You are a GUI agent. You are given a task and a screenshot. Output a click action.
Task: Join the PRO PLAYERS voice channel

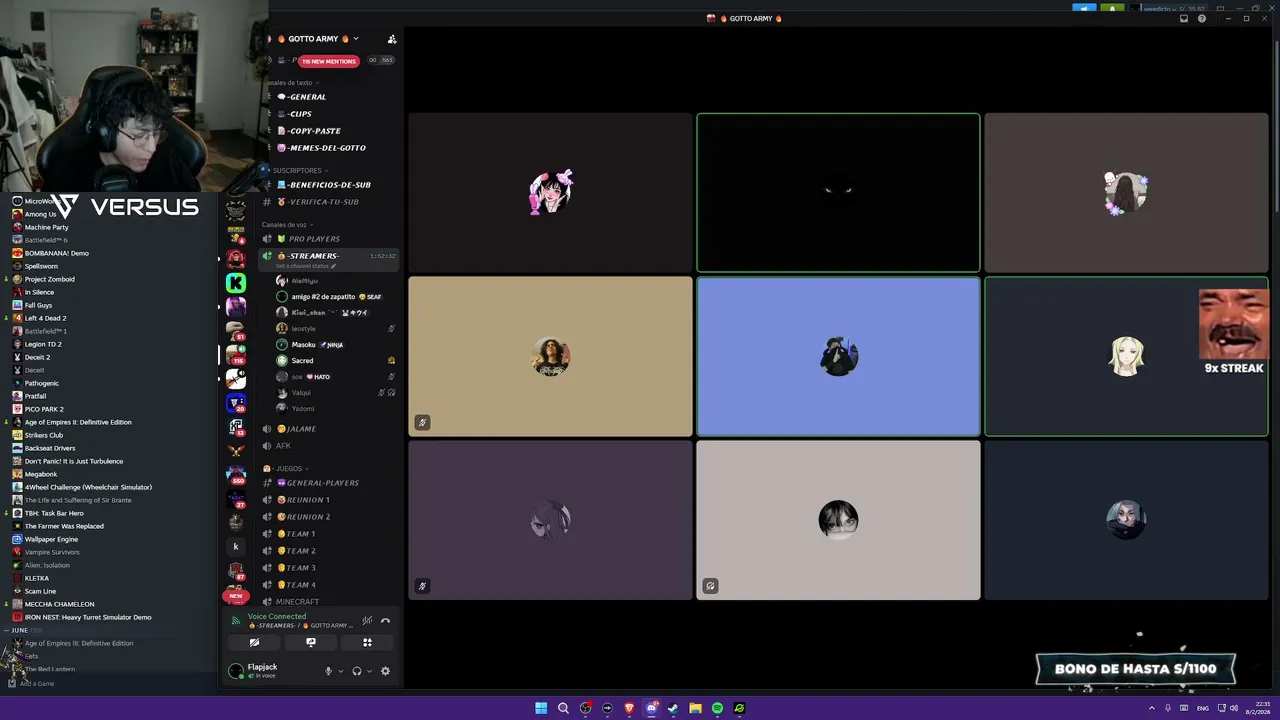tap(314, 239)
